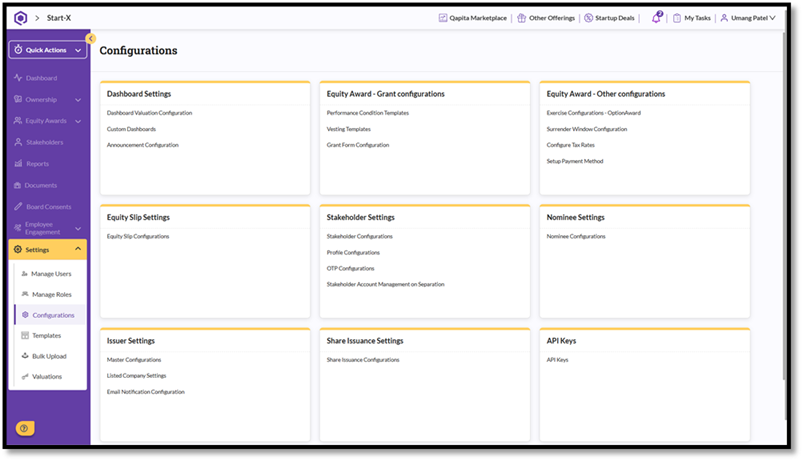Click the Bulk Upload icon

(x=25, y=355)
